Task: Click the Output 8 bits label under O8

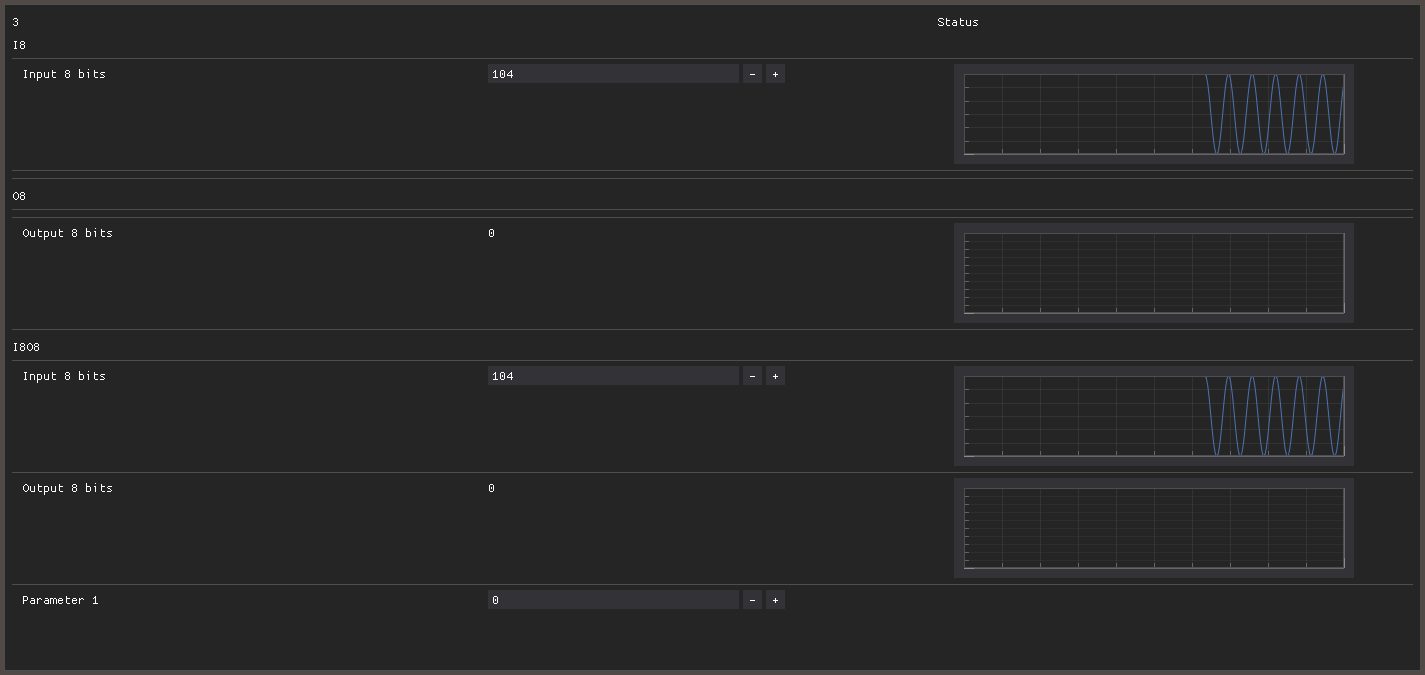Action: (67, 233)
